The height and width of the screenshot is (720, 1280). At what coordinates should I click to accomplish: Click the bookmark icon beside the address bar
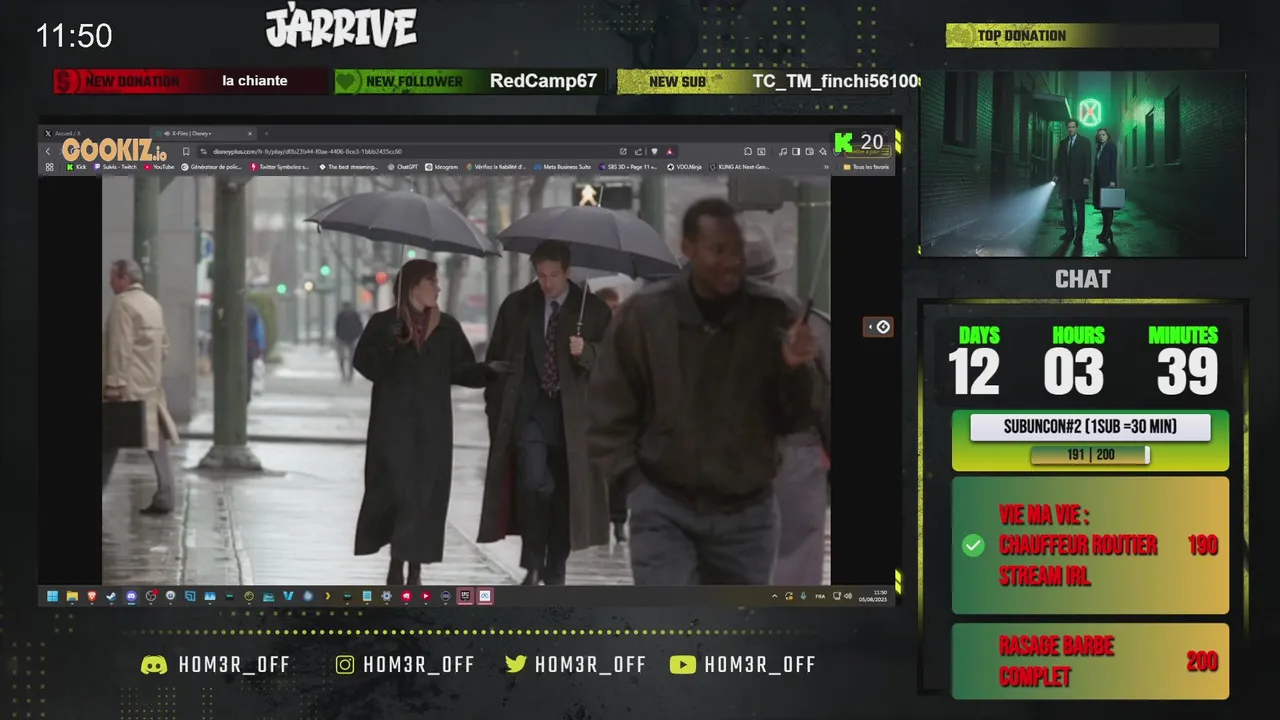(186, 151)
